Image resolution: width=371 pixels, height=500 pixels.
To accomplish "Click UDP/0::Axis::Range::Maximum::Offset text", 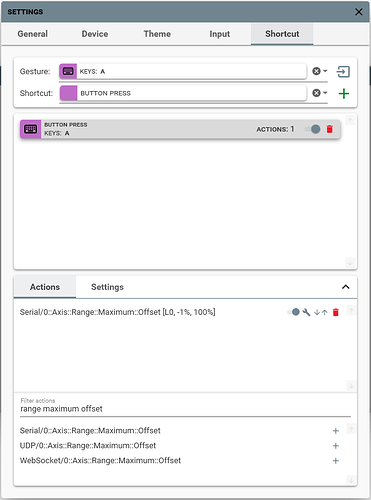I will 88,446.
